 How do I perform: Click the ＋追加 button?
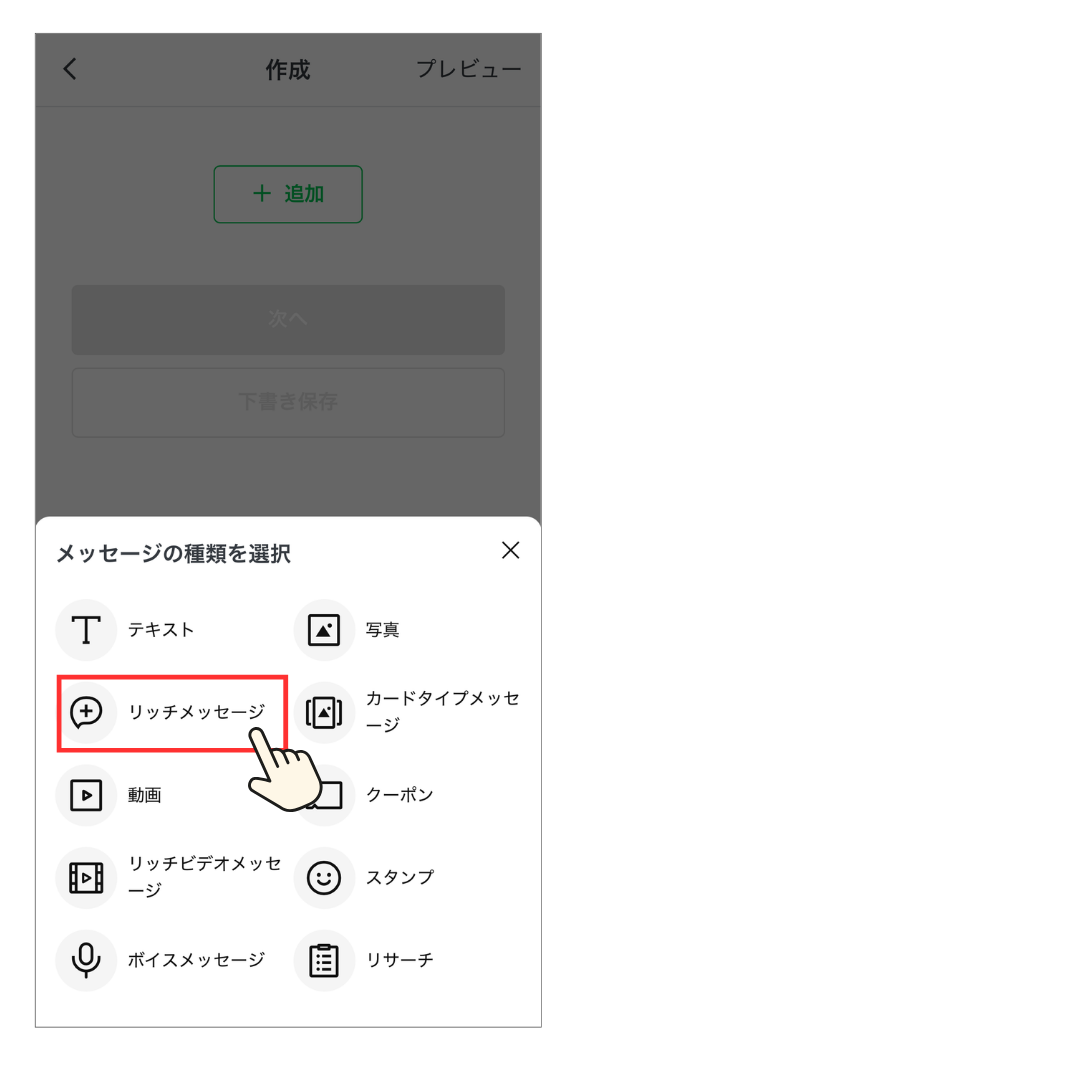(x=288, y=194)
